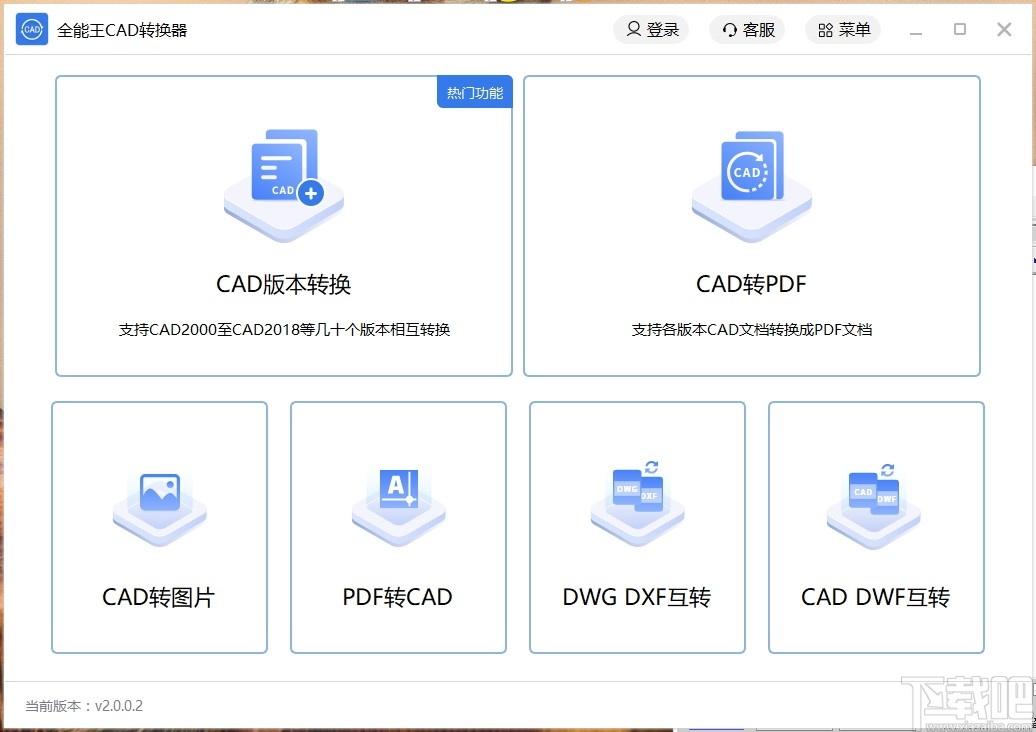The height and width of the screenshot is (732, 1036).
Task: Select the PDF转CAD card
Action: (397, 527)
